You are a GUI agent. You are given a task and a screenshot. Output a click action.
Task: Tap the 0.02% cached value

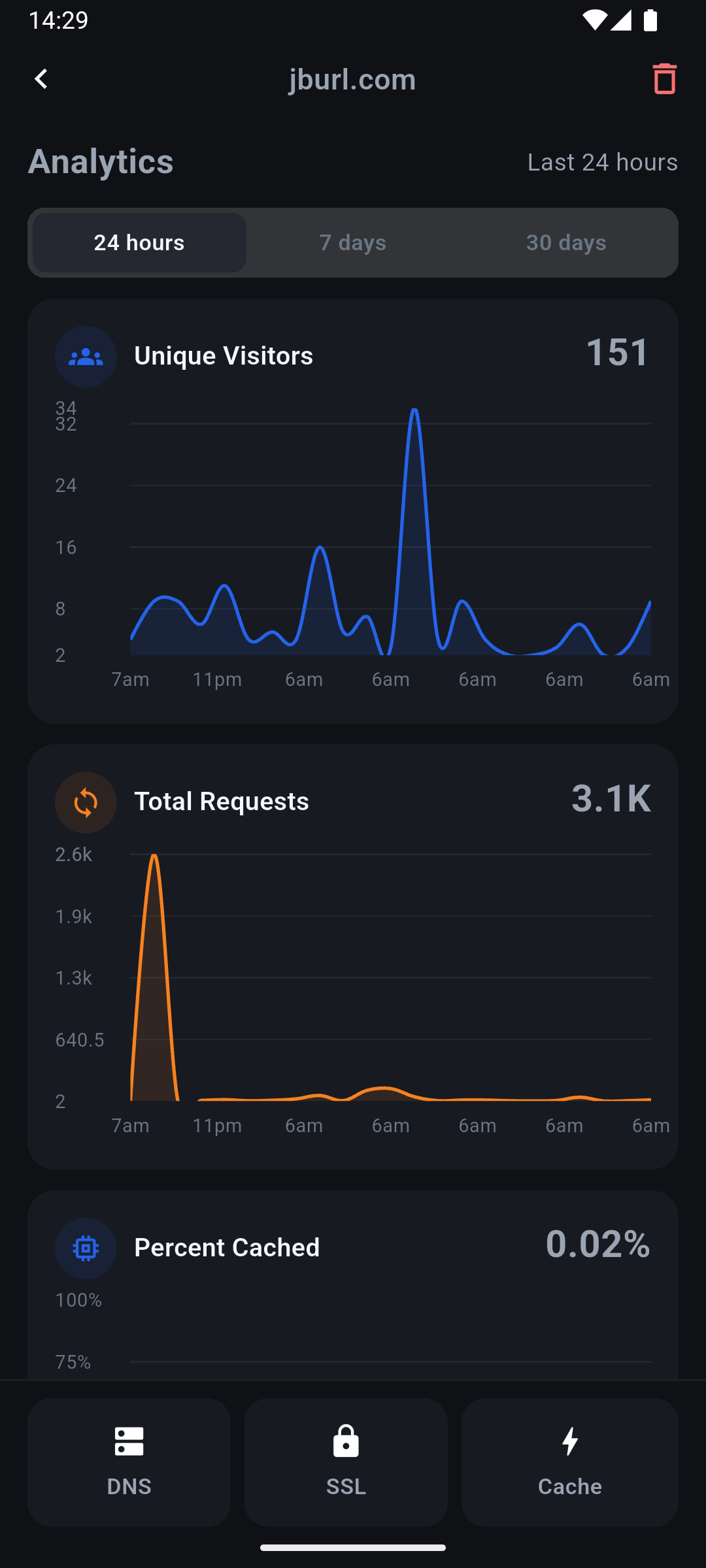click(x=598, y=1244)
